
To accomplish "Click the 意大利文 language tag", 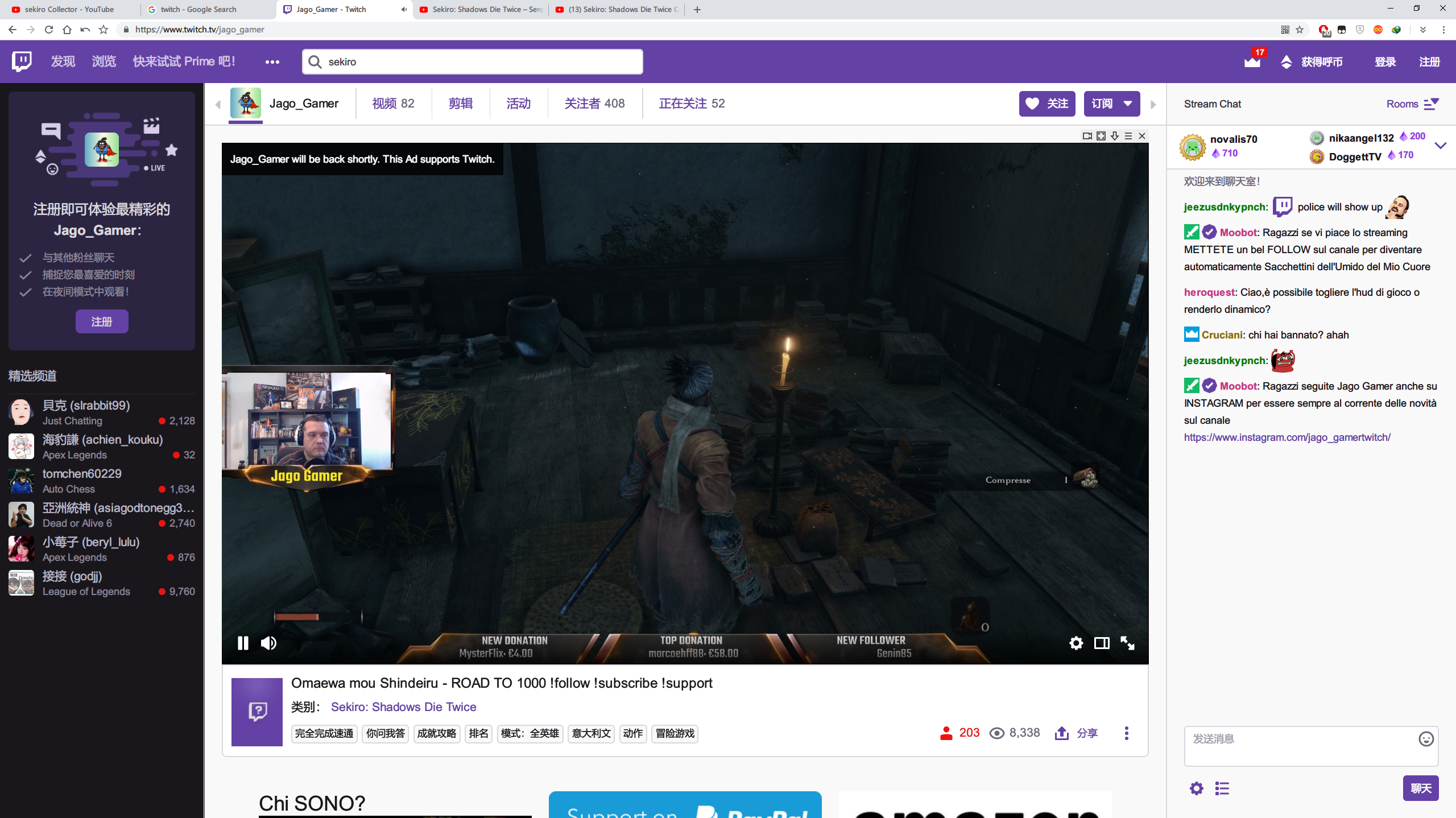I will pos(591,733).
